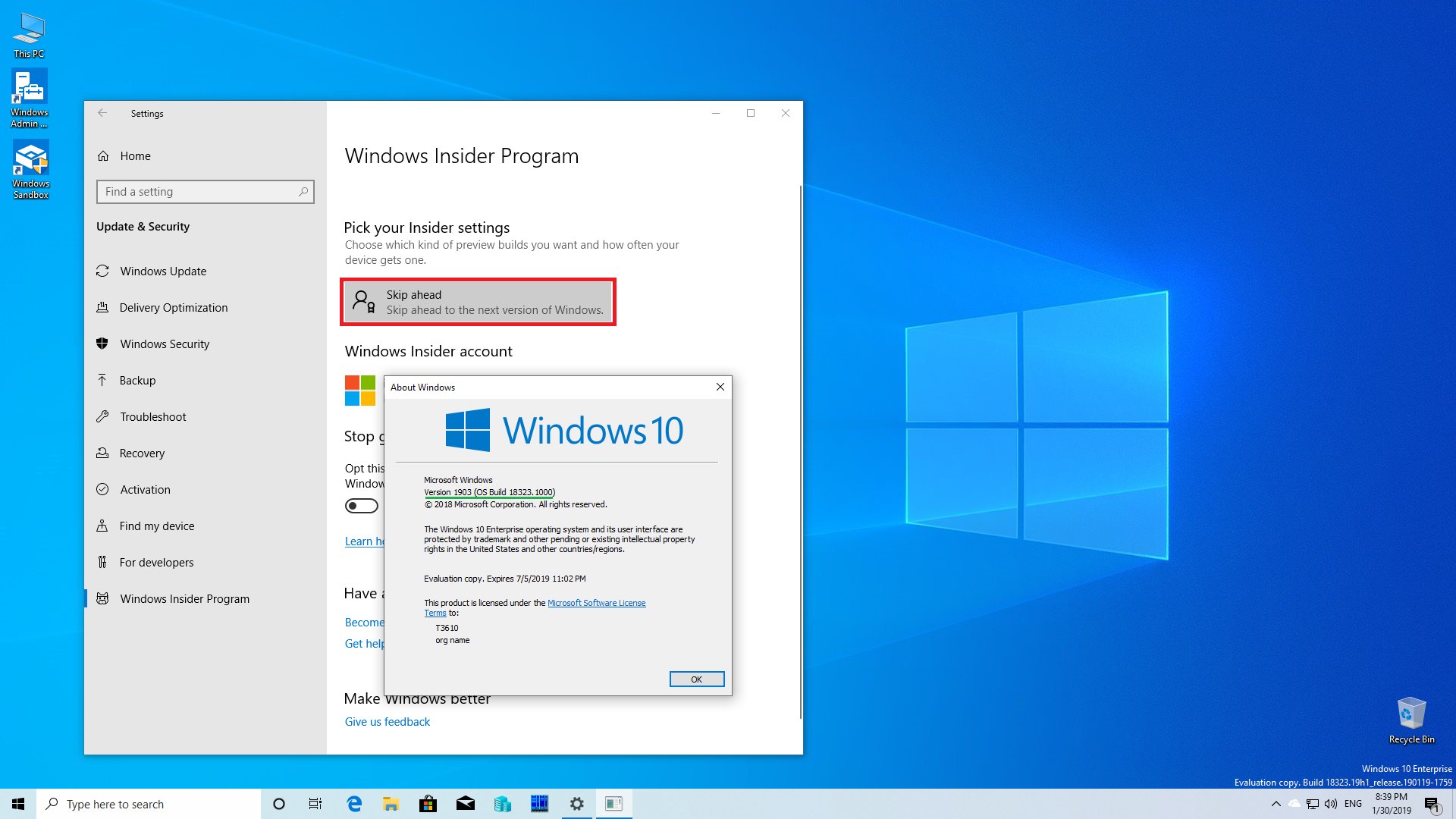
Task: Click the For developers icon
Action: click(x=102, y=562)
